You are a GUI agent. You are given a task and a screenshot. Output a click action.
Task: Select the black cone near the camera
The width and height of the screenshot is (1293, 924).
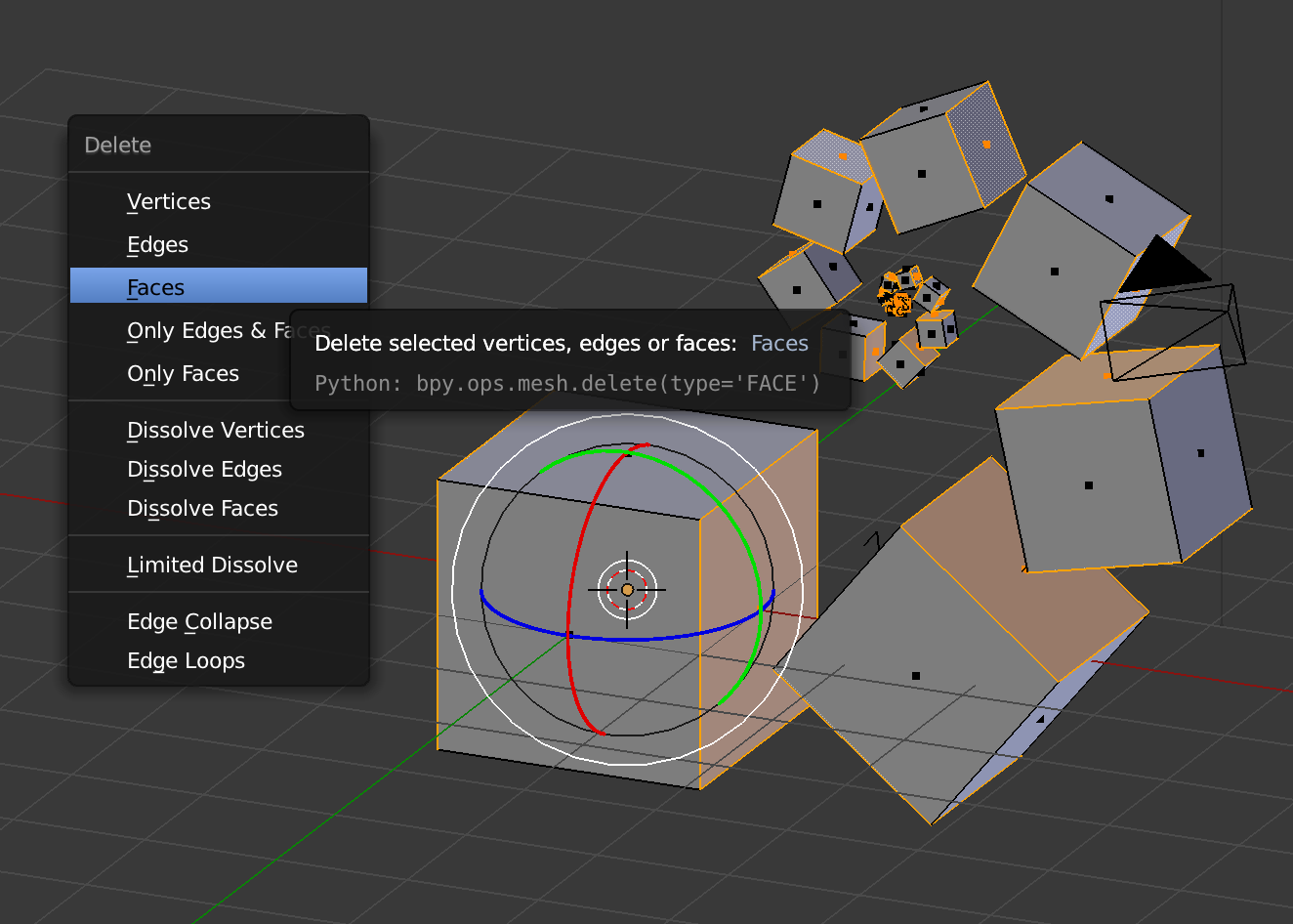1162,264
